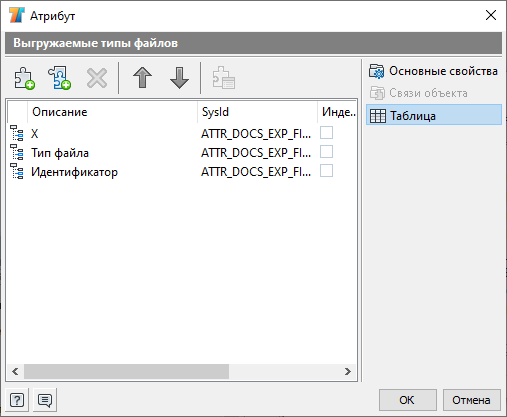Image resolution: width=507 pixels, height=417 pixels.
Task: Click the OK button
Action: tap(407, 400)
